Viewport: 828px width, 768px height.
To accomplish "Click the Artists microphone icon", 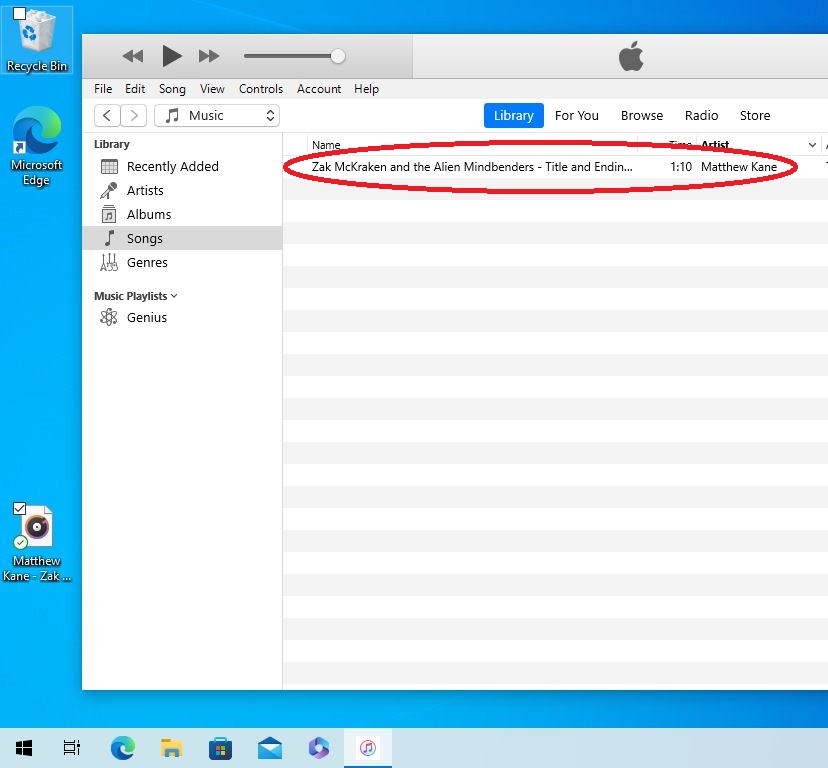I will (109, 191).
